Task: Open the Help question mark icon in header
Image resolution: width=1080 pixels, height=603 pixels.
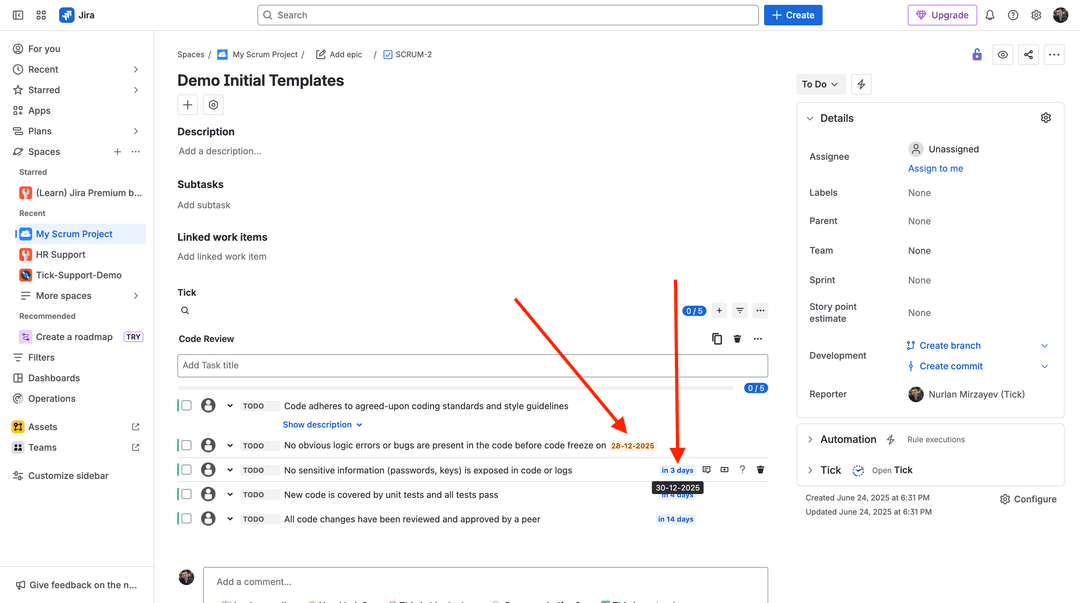Action: click(x=1012, y=14)
